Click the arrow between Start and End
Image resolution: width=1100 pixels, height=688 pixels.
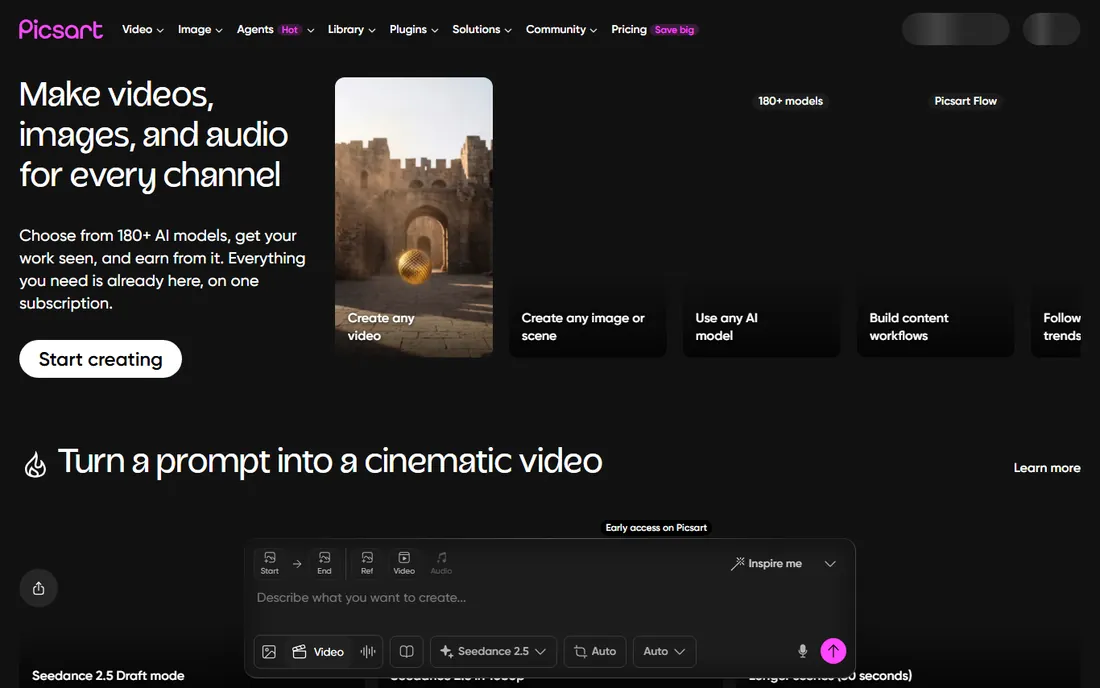[x=297, y=564]
